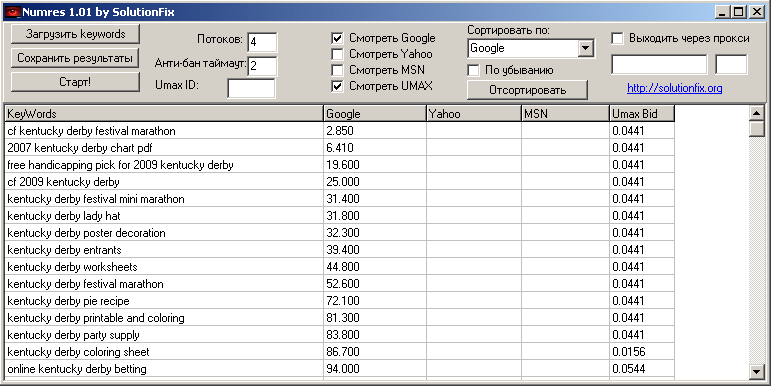771x386 pixels.
Task: Select 'kentucky derby party supply' keyword
Action: point(73,335)
